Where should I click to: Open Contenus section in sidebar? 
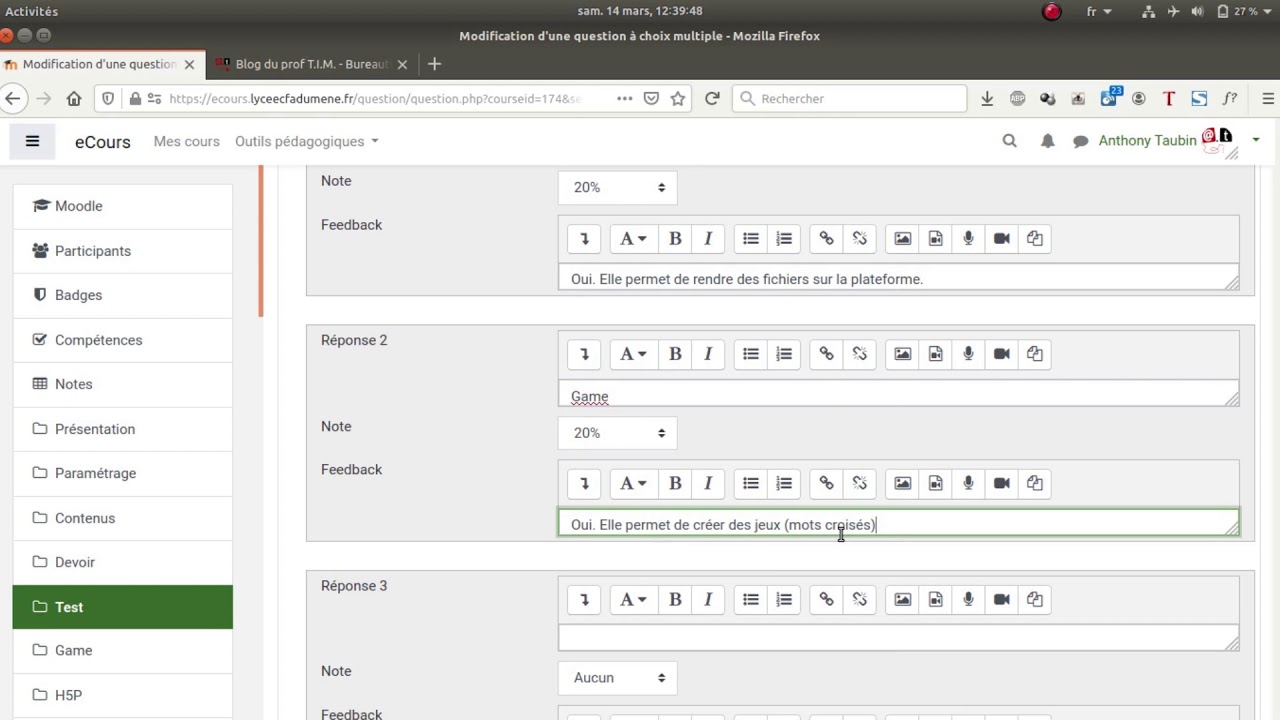click(x=122, y=518)
